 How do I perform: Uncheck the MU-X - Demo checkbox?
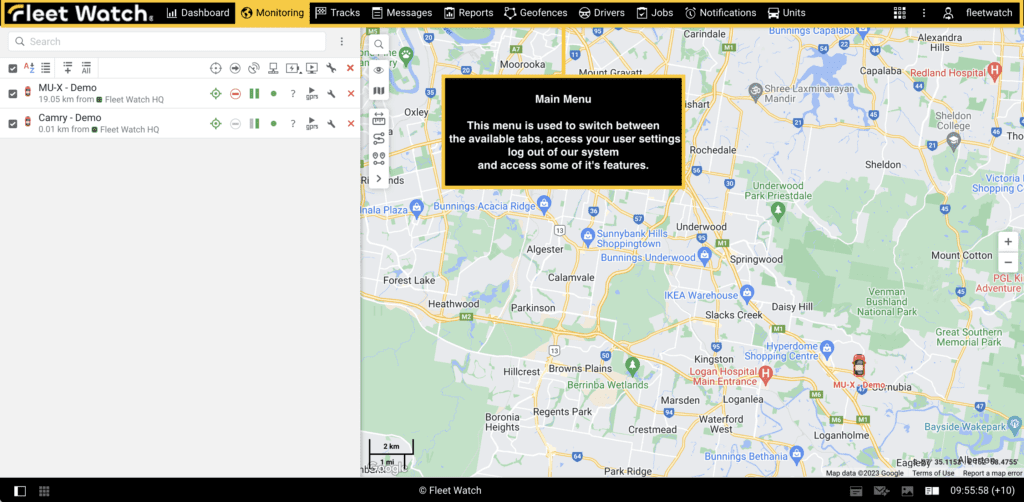[x=13, y=94]
